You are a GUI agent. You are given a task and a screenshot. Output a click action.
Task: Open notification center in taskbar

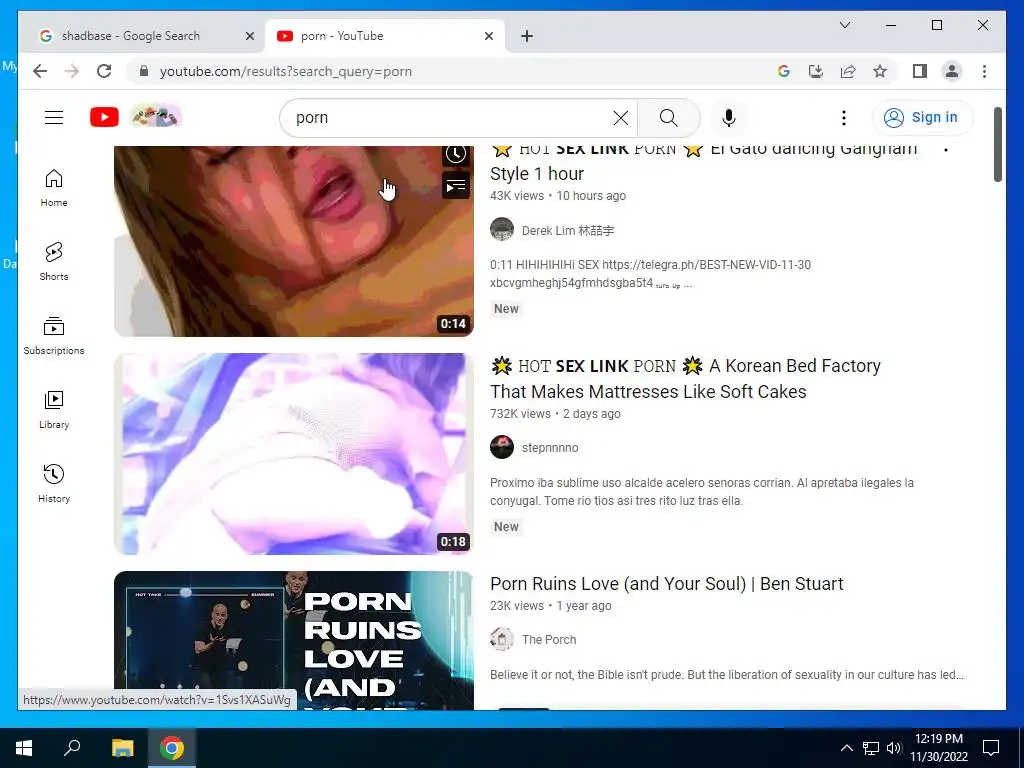coord(991,748)
